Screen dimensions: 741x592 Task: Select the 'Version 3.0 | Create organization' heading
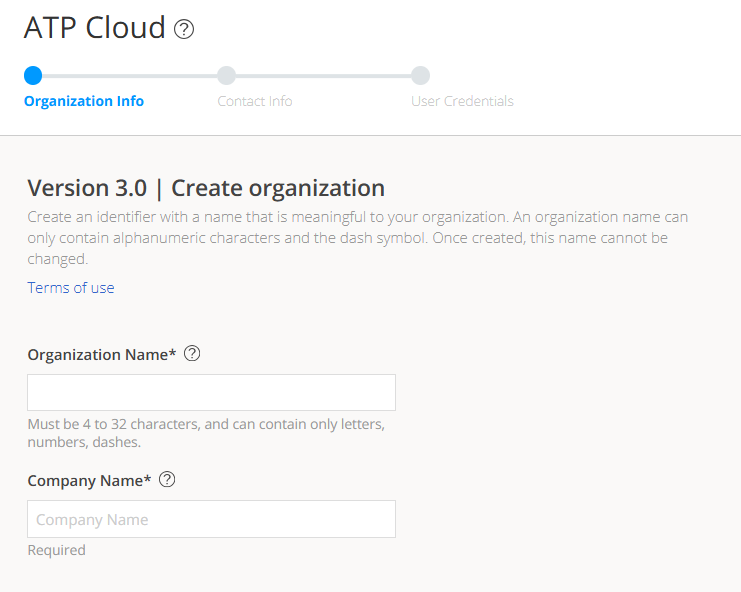click(x=206, y=188)
